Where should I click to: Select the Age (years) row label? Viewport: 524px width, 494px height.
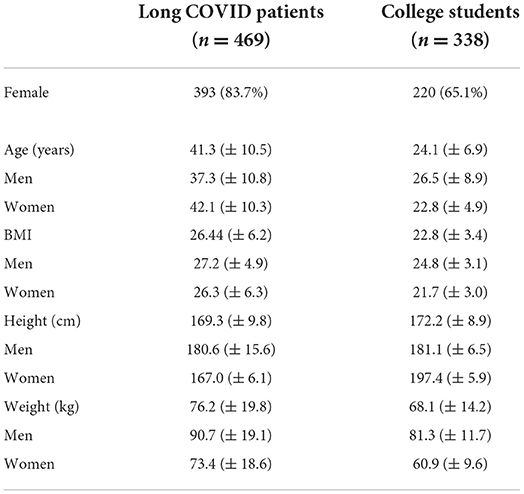[39, 150]
